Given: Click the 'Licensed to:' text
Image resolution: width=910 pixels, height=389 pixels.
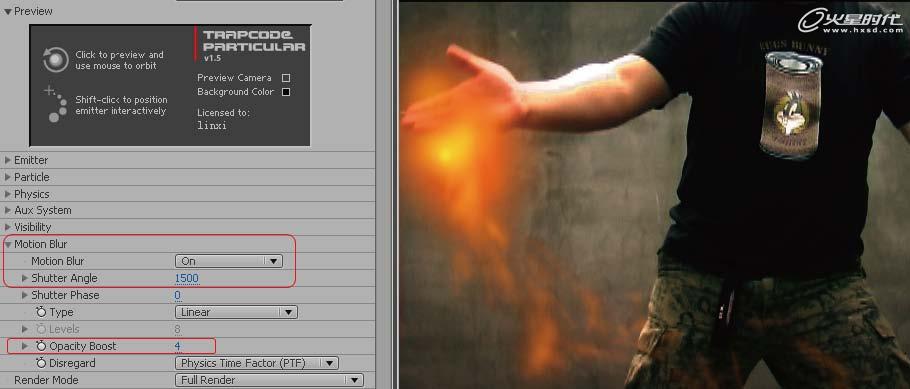Looking at the screenshot, I should 223,113.
